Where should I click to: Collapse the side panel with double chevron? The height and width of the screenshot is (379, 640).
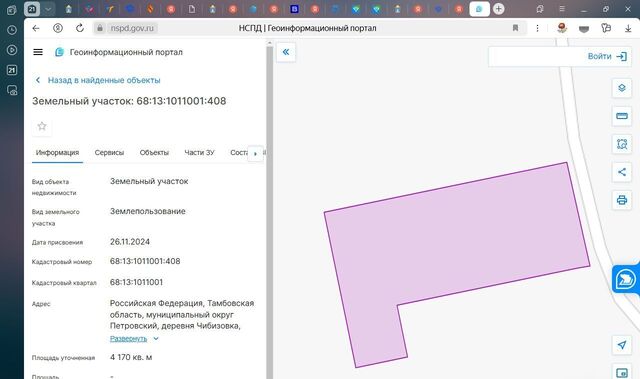[x=286, y=52]
